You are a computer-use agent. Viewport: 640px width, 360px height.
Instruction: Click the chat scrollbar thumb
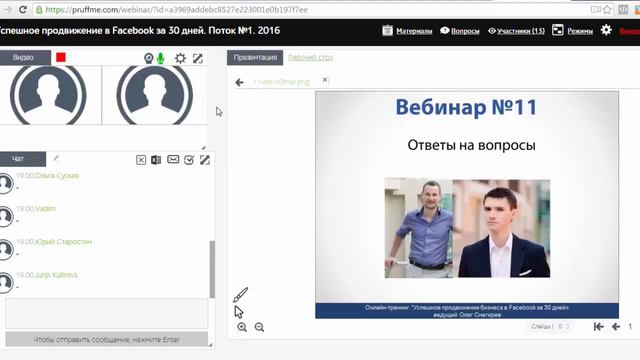click(212, 269)
